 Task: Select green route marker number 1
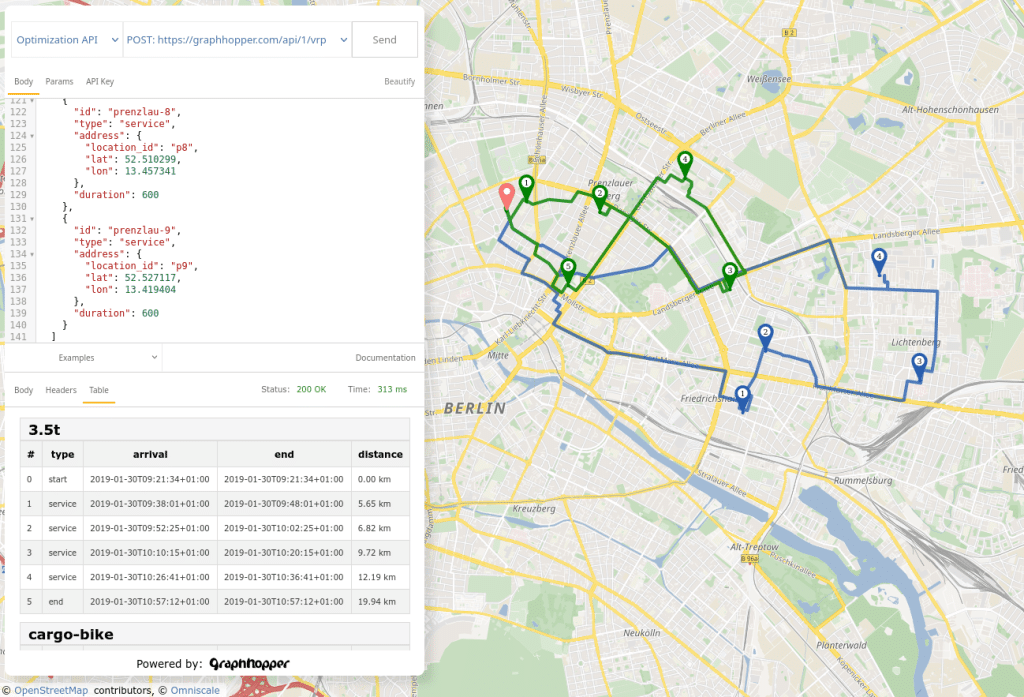[x=527, y=185]
